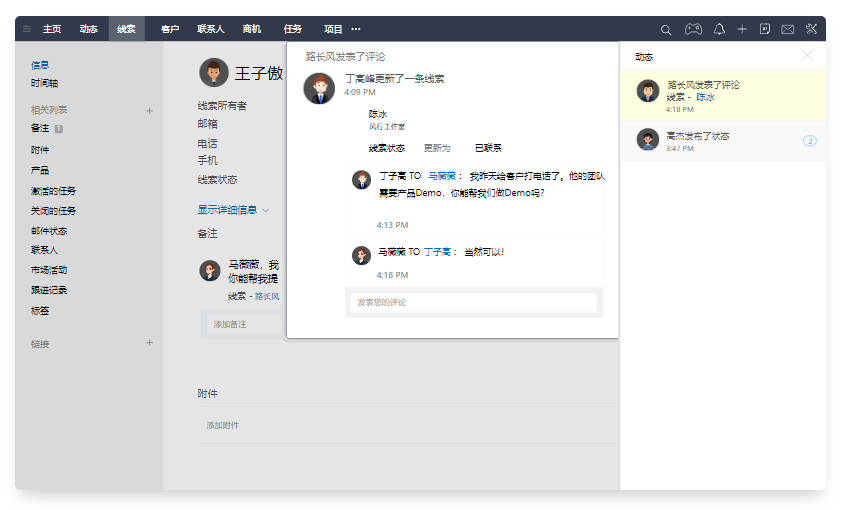This screenshot has width=851, height=510.
Task: Open the mail envelope icon
Action: click(788, 29)
